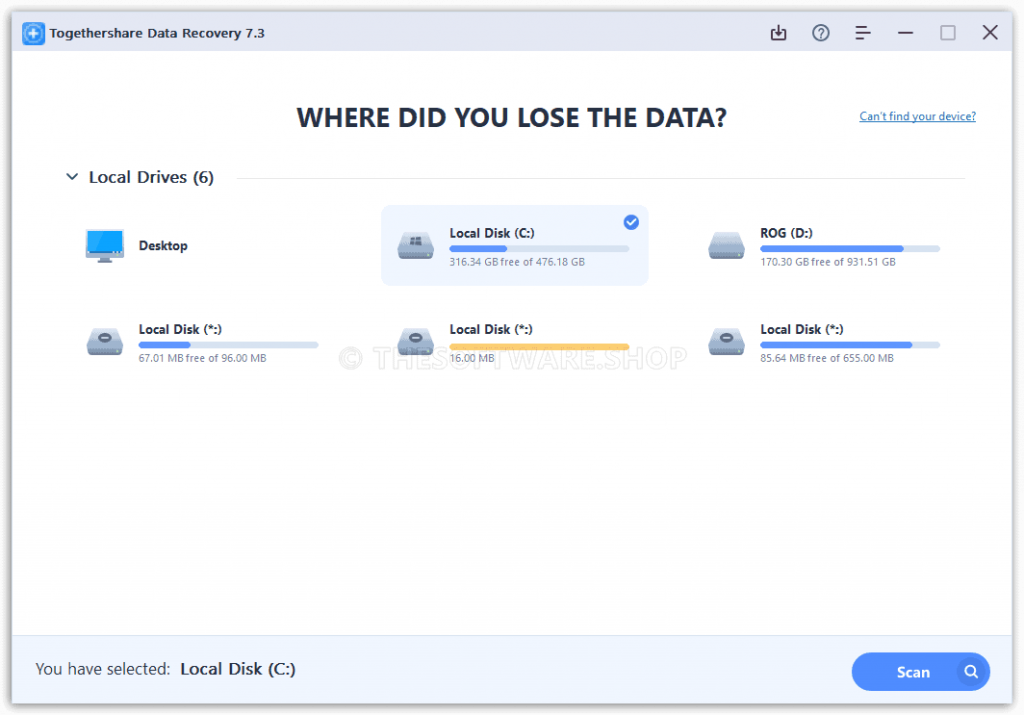Click the Togethershare app logo icon
1024x715 pixels.
click(33, 33)
